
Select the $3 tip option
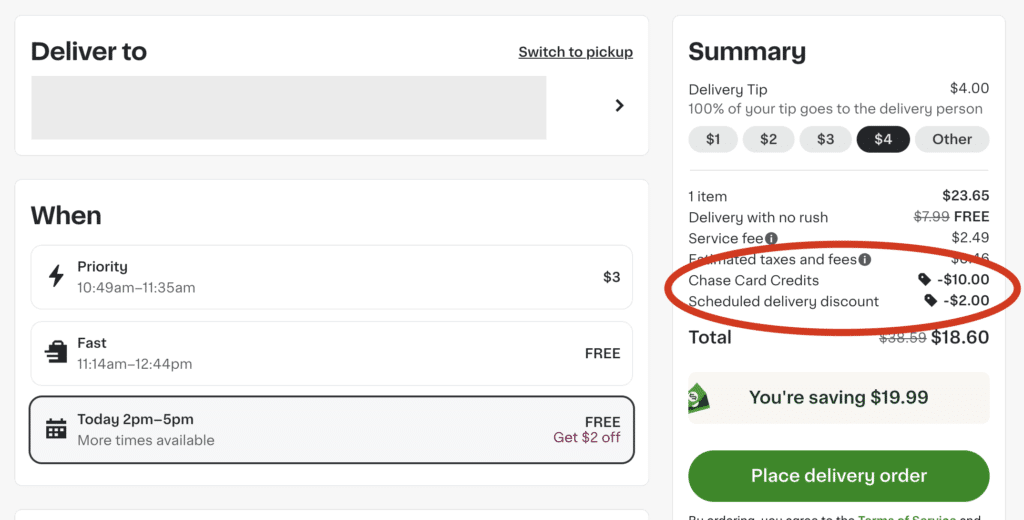825,139
